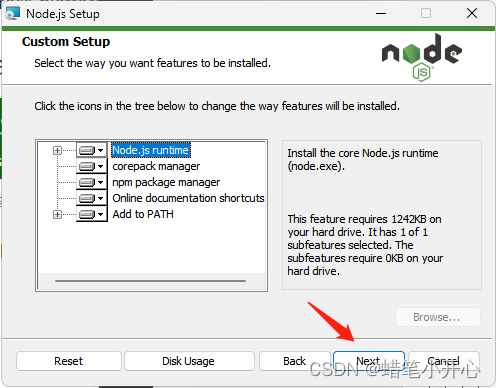Minimize the Node.js Setup window

381,14
